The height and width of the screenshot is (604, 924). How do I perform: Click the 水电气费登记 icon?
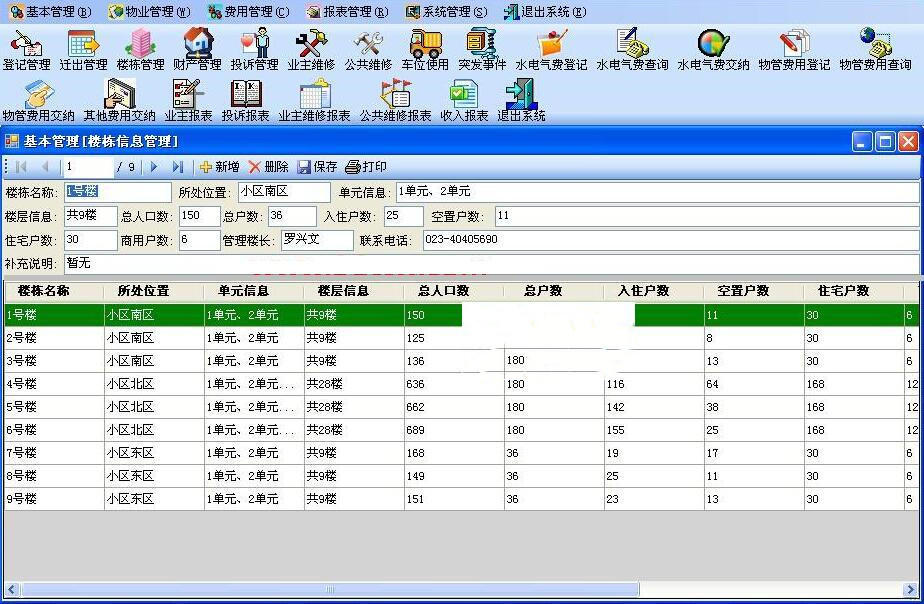(x=551, y=49)
